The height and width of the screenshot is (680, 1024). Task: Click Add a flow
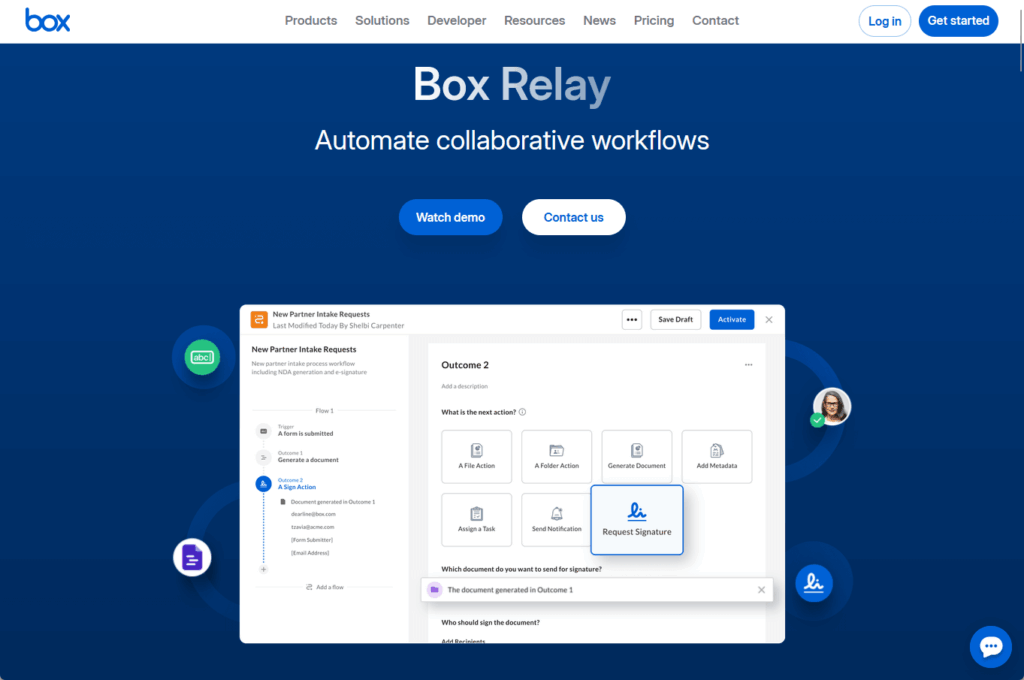coord(325,587)
